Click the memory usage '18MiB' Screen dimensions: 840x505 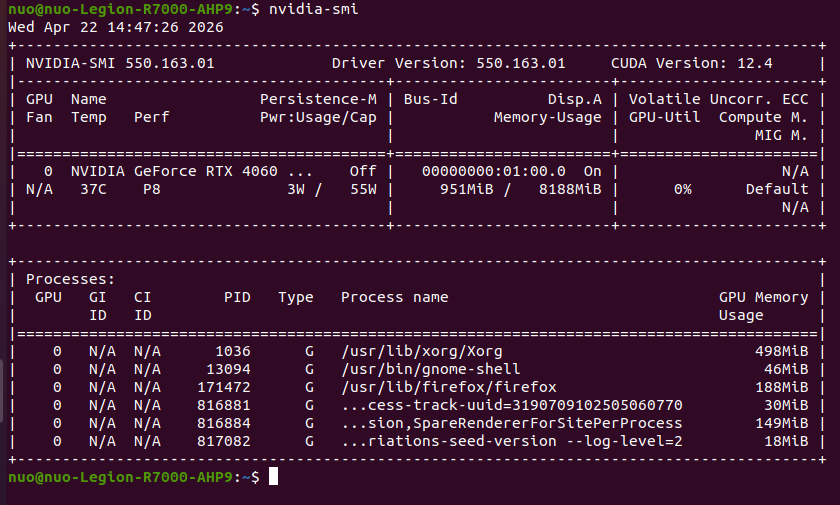click(786, 441)
